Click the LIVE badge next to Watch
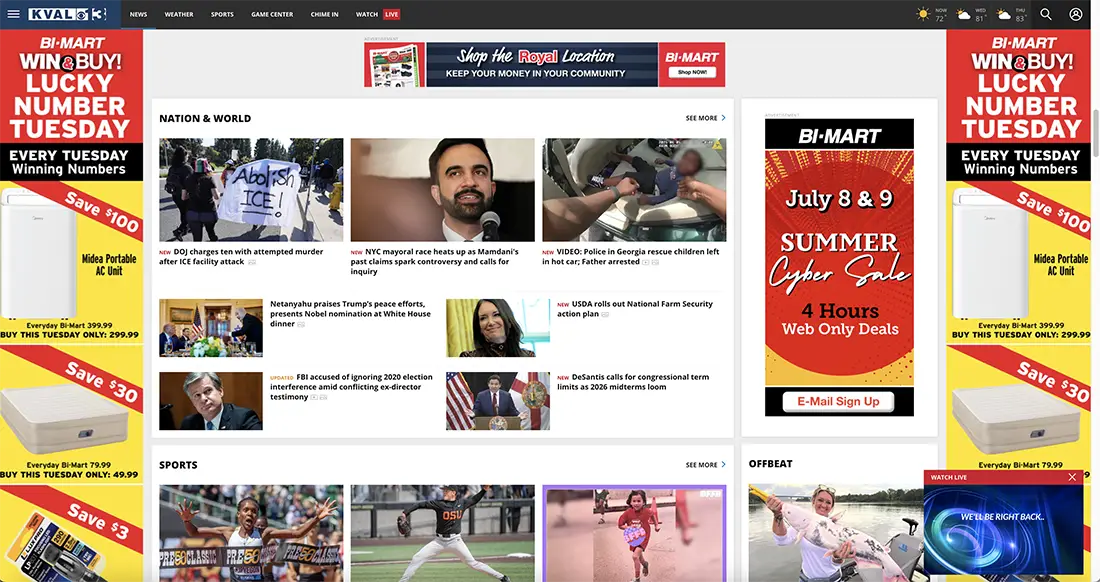Screen dimensions: 1100x582 click(x=391, y=14)
